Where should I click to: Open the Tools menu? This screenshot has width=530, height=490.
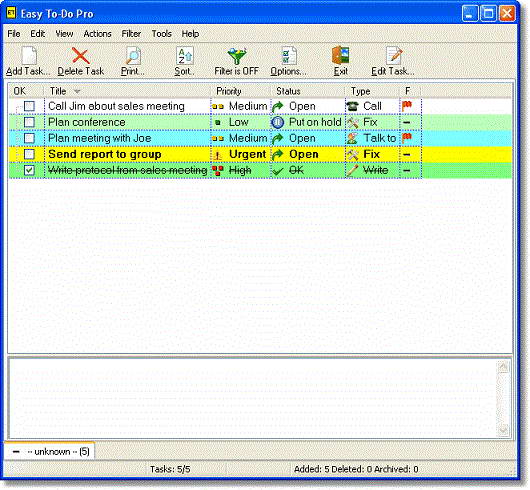click(x=162, y=34)
